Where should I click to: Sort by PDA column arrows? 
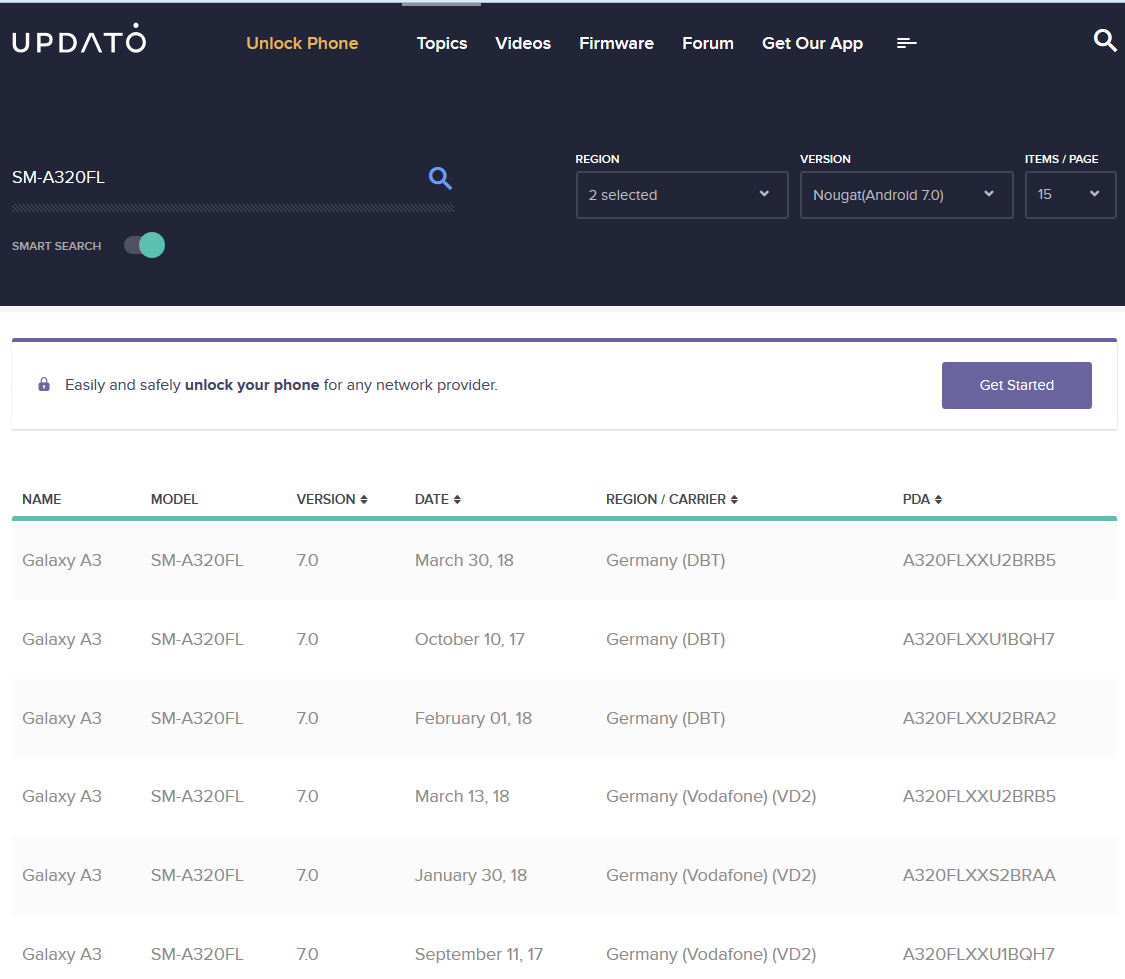pyautogui.click(x=938, y=499)
